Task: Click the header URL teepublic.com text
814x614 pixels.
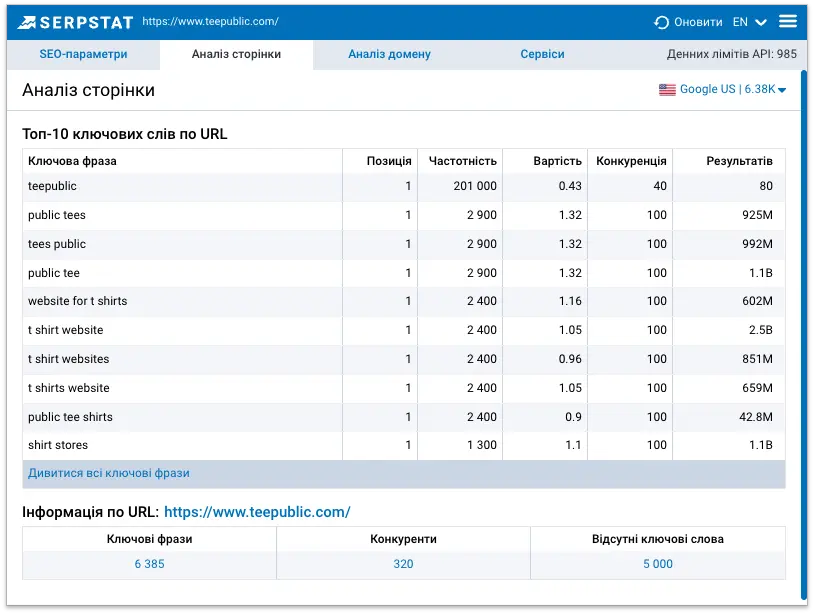Action: 210,21
